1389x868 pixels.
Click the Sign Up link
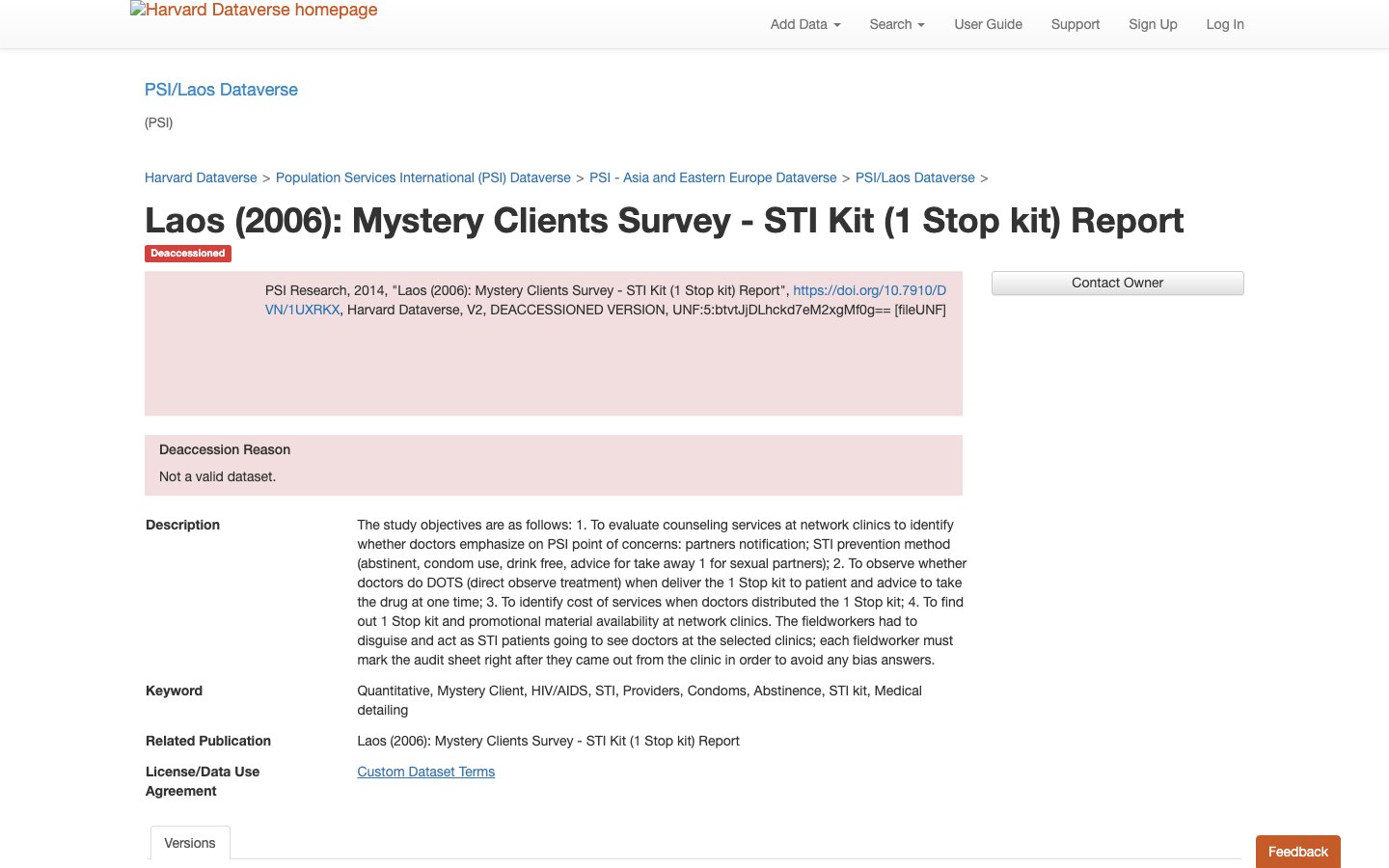(1153, 24)
